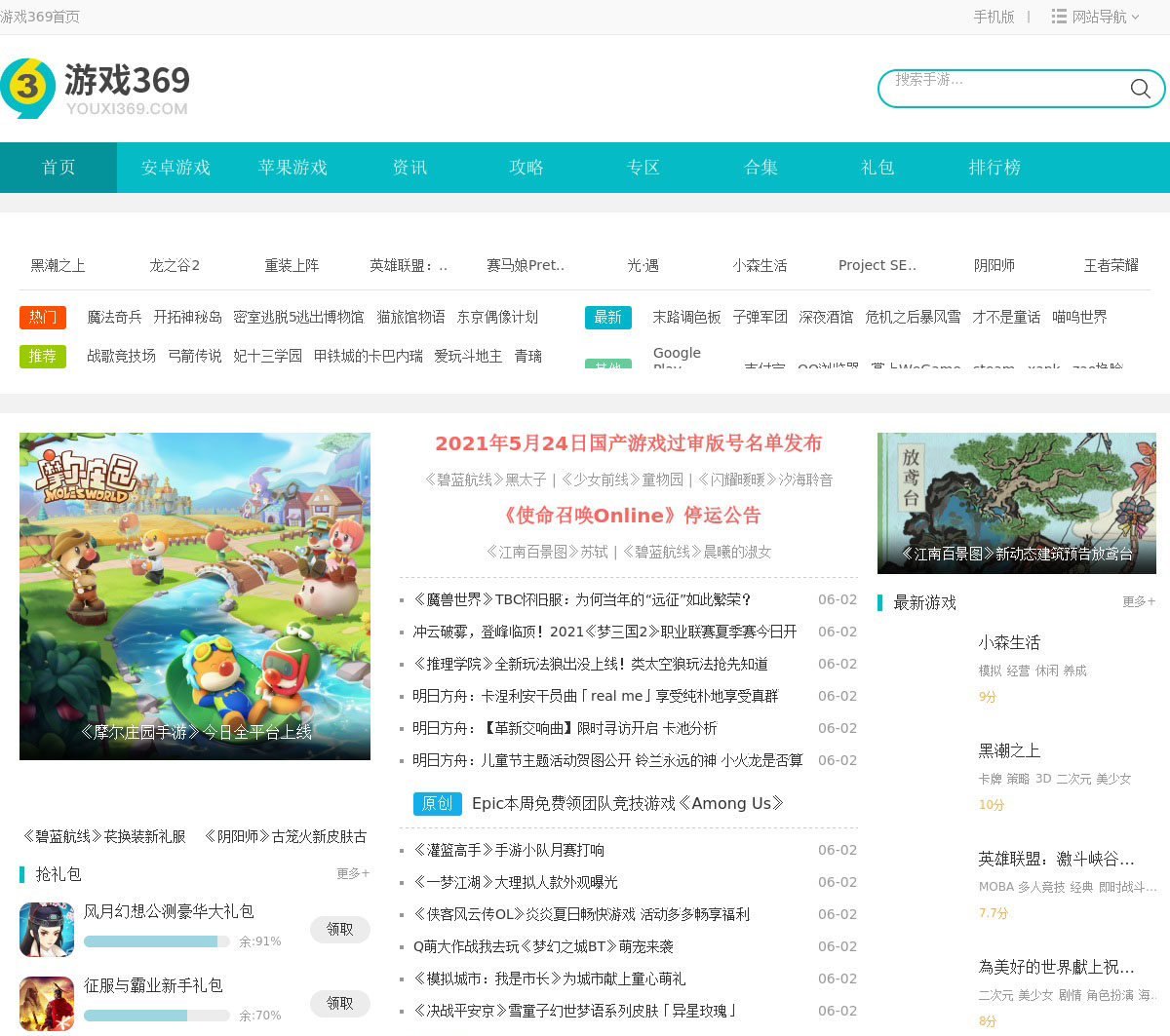Open the 江南百景图 news thumbnail
Viewport: 1170px width, 1036px height.
tap(1016, 503)
